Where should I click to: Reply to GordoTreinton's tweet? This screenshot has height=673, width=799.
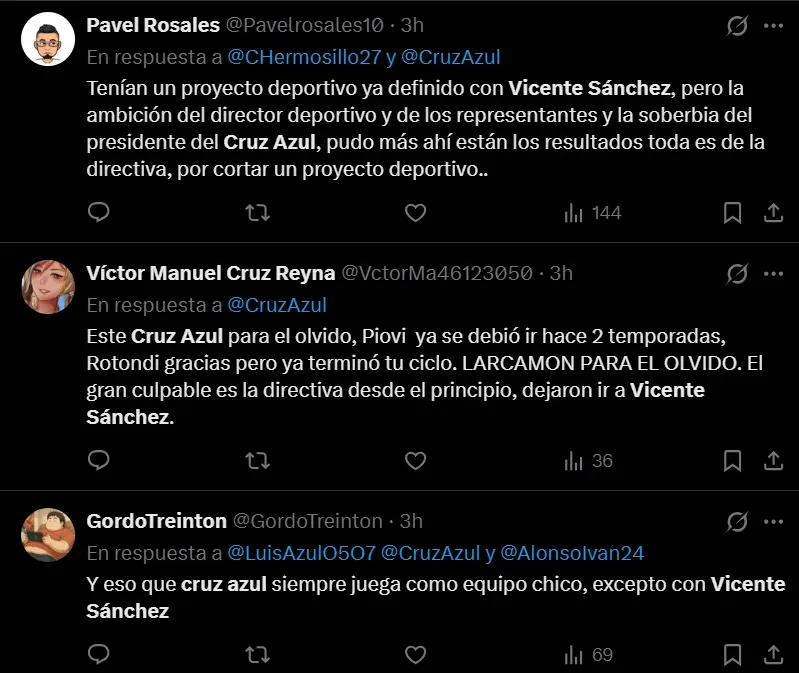click(x=98, y=655)
